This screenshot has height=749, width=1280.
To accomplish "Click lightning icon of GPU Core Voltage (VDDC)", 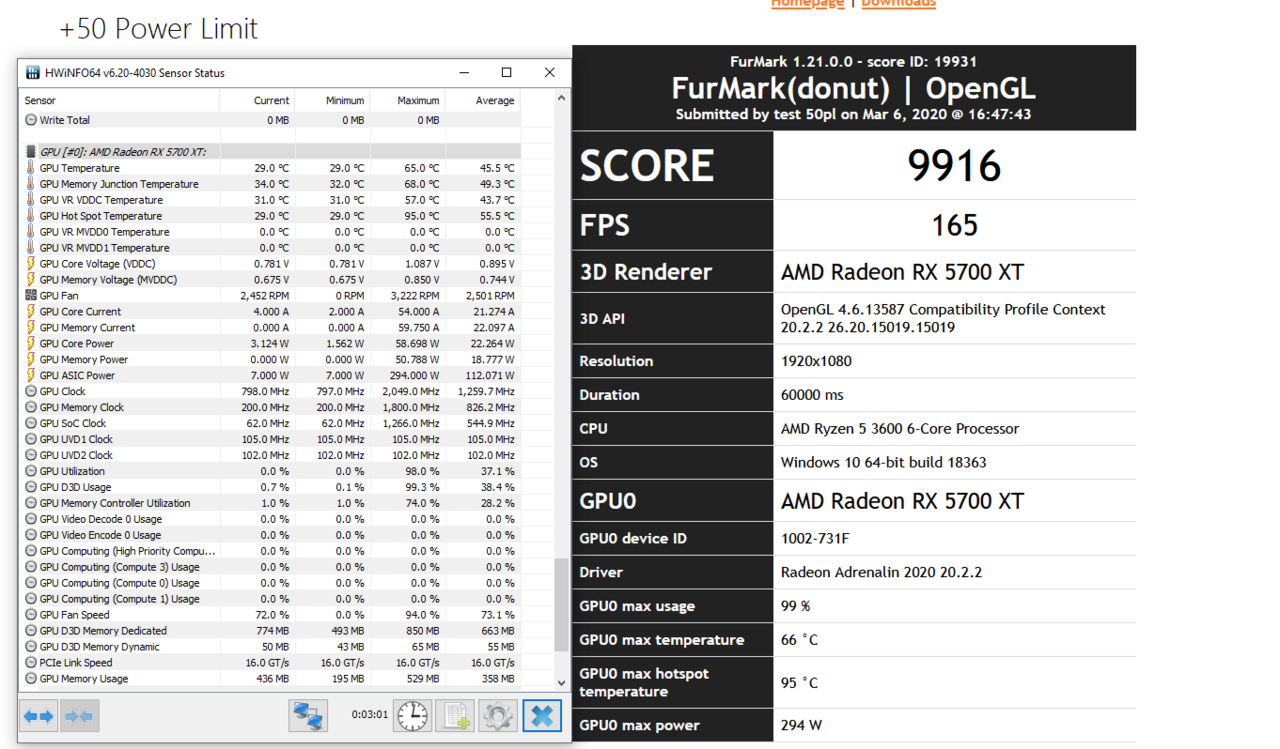I will pyautogui.click(x=31, y=264).
